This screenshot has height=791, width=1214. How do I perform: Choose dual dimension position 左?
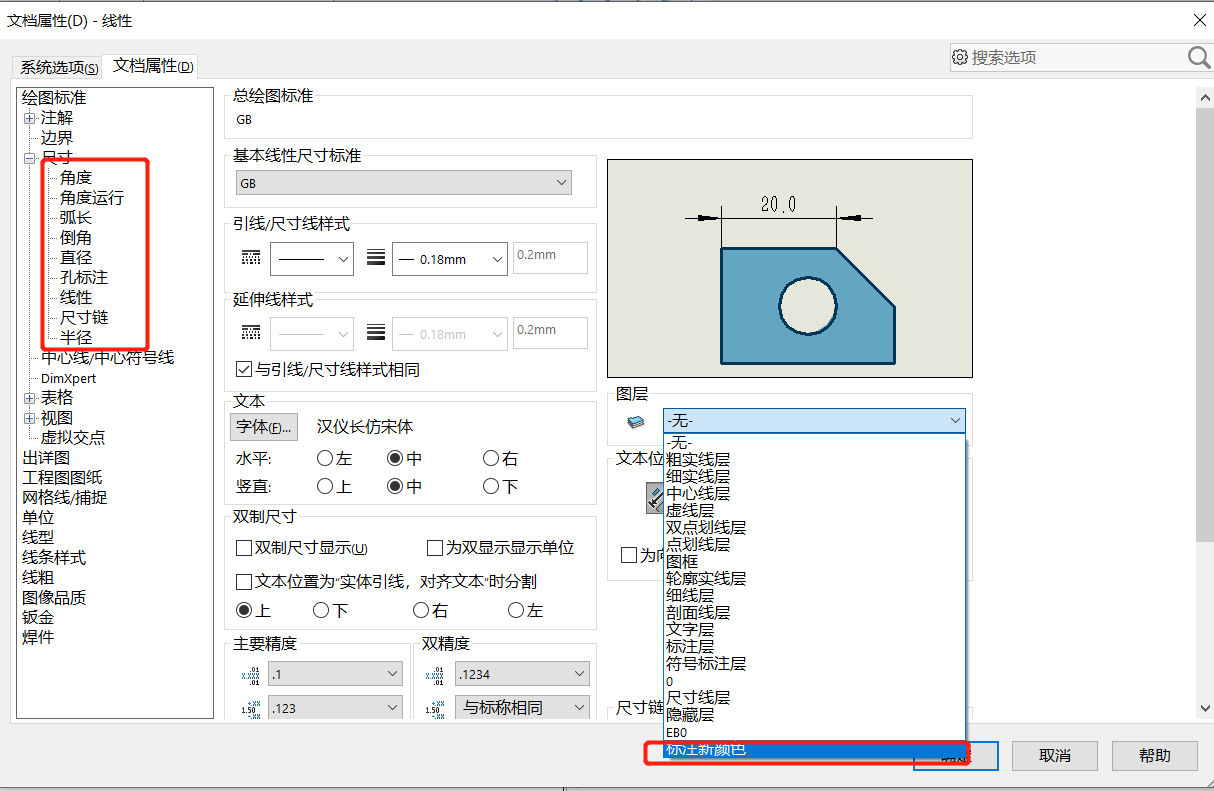516,610
